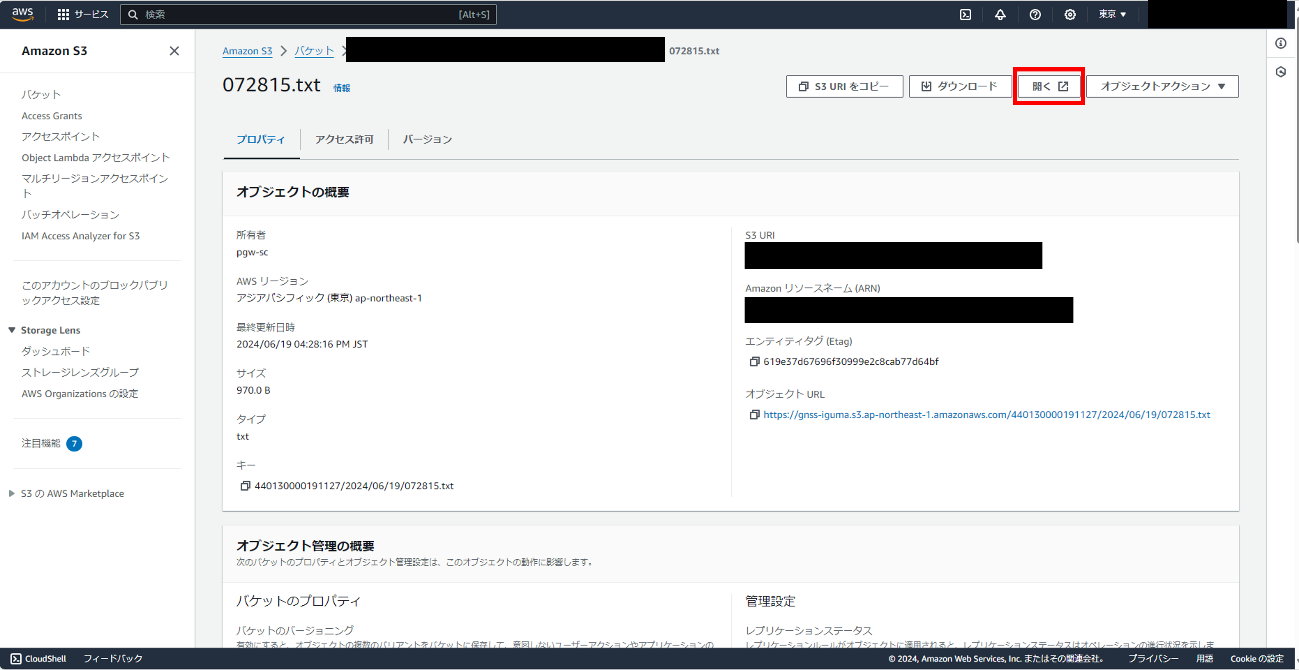This screenshot has width=1299, height=670.
Task: Click the region text ap-northeast-1
Action: 389,298
